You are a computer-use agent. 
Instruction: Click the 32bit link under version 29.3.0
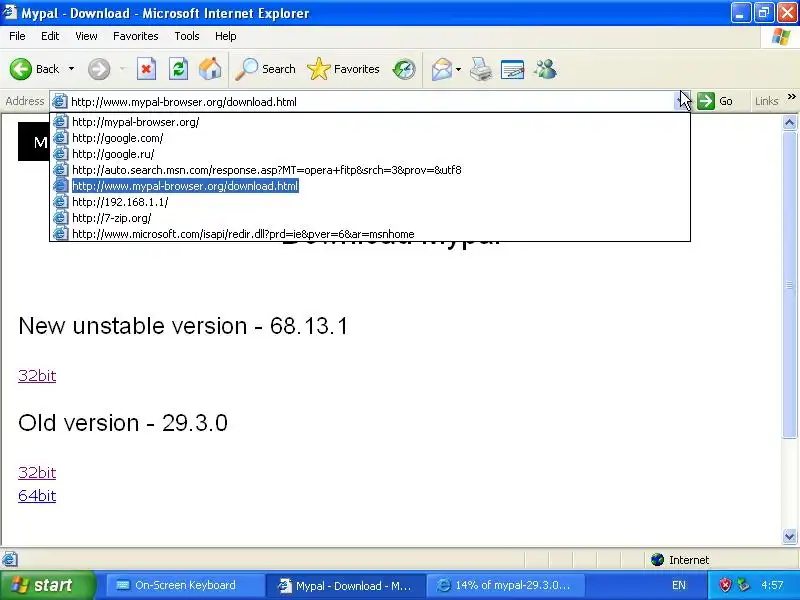(x=37, y=472)
